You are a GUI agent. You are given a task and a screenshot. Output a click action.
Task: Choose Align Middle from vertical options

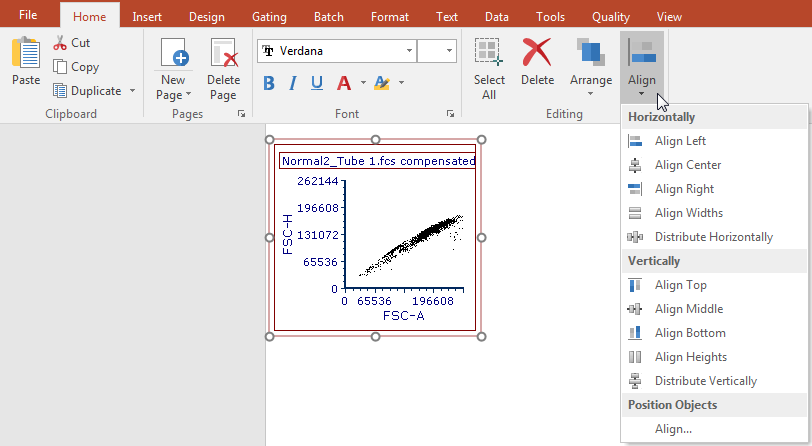[688, 309]
